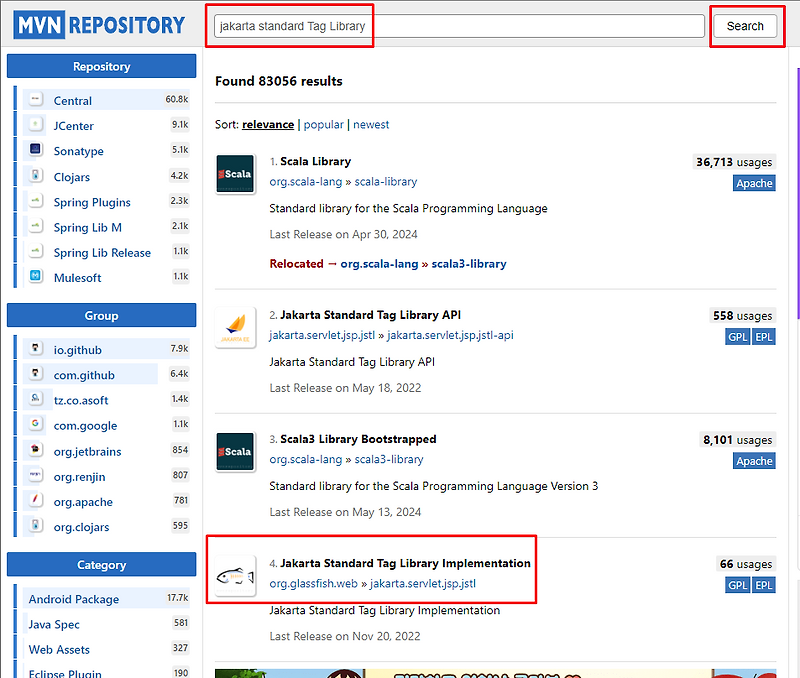
Task: Open scala3-library artifact link in result 3
Action: tap(389, 459)
